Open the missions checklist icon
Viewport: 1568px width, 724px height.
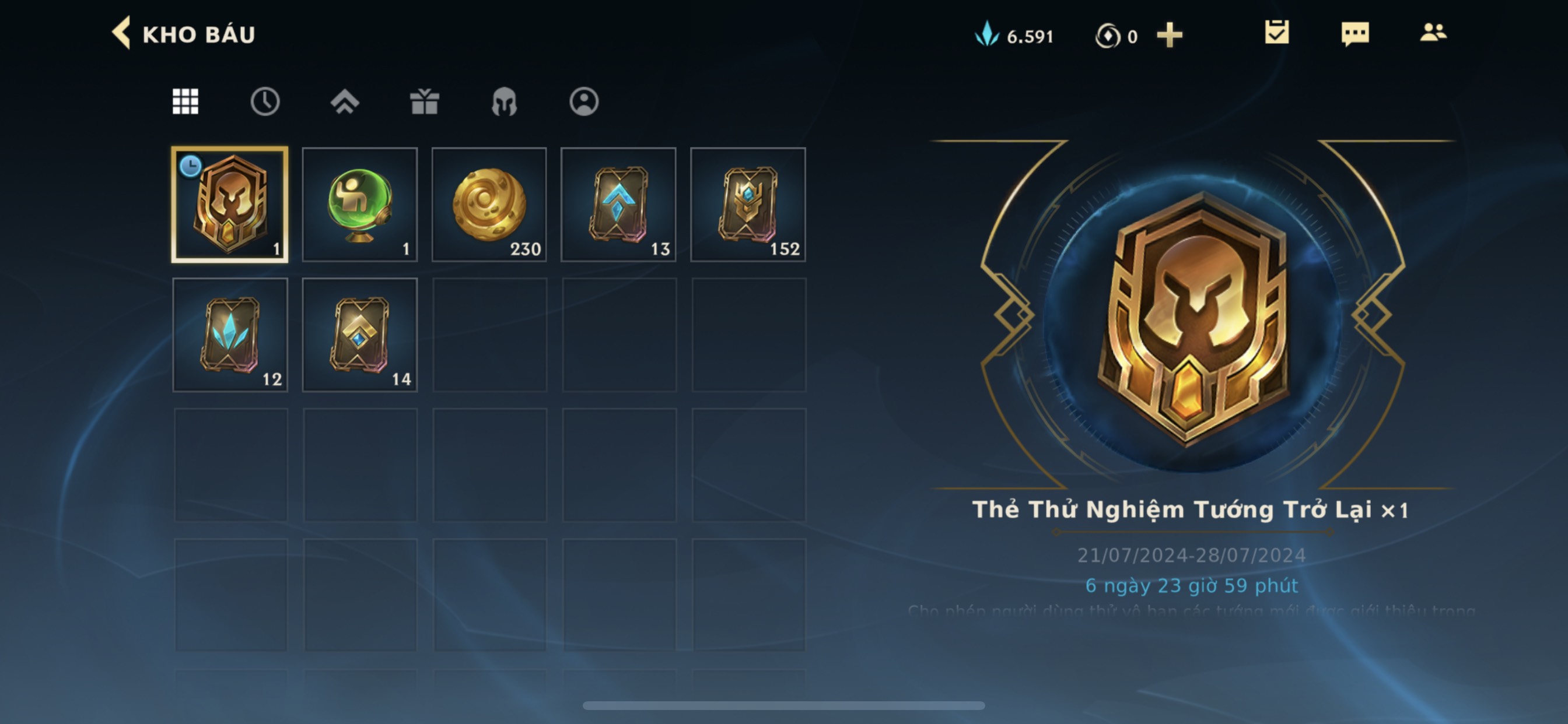coord(1276,32)
